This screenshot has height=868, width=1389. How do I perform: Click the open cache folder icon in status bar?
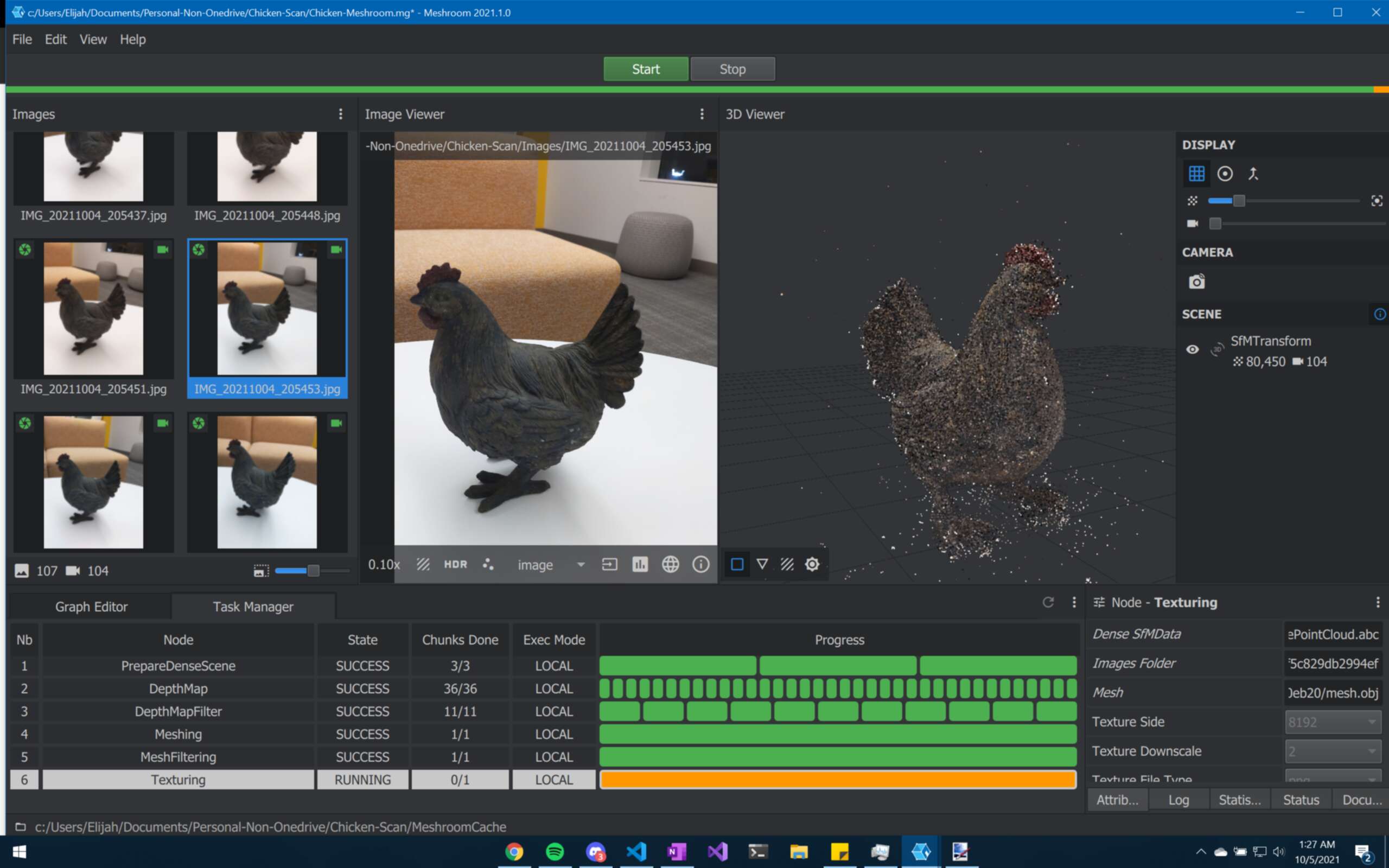[21, 827]
